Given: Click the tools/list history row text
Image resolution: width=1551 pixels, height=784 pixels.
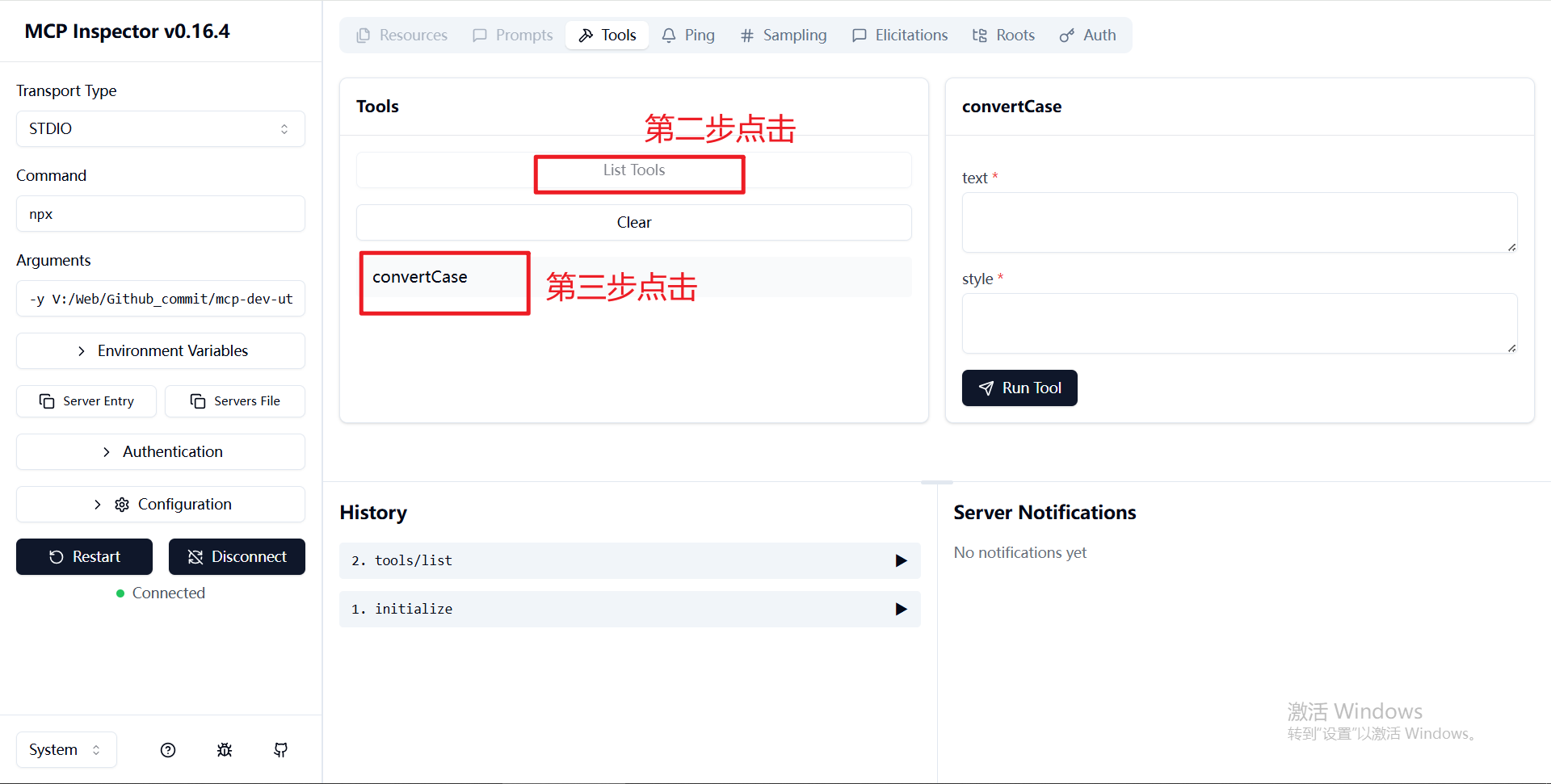Looking at the screenshot, I should [x=401, y=560].
